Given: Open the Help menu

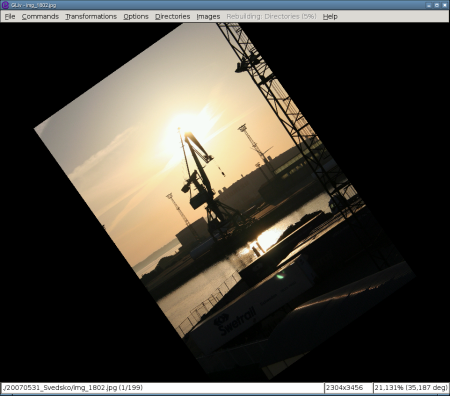Looking at the screenshot, I should (x=330, y=16).
